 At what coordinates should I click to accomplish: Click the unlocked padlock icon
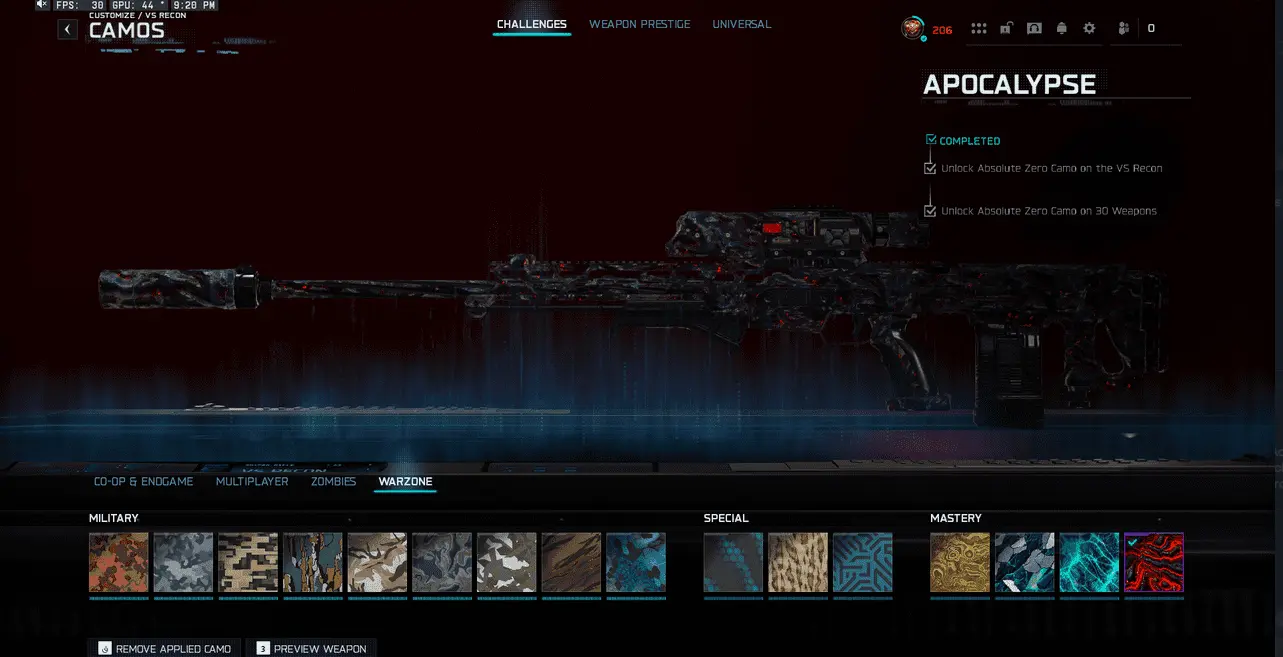point(1006,29)
